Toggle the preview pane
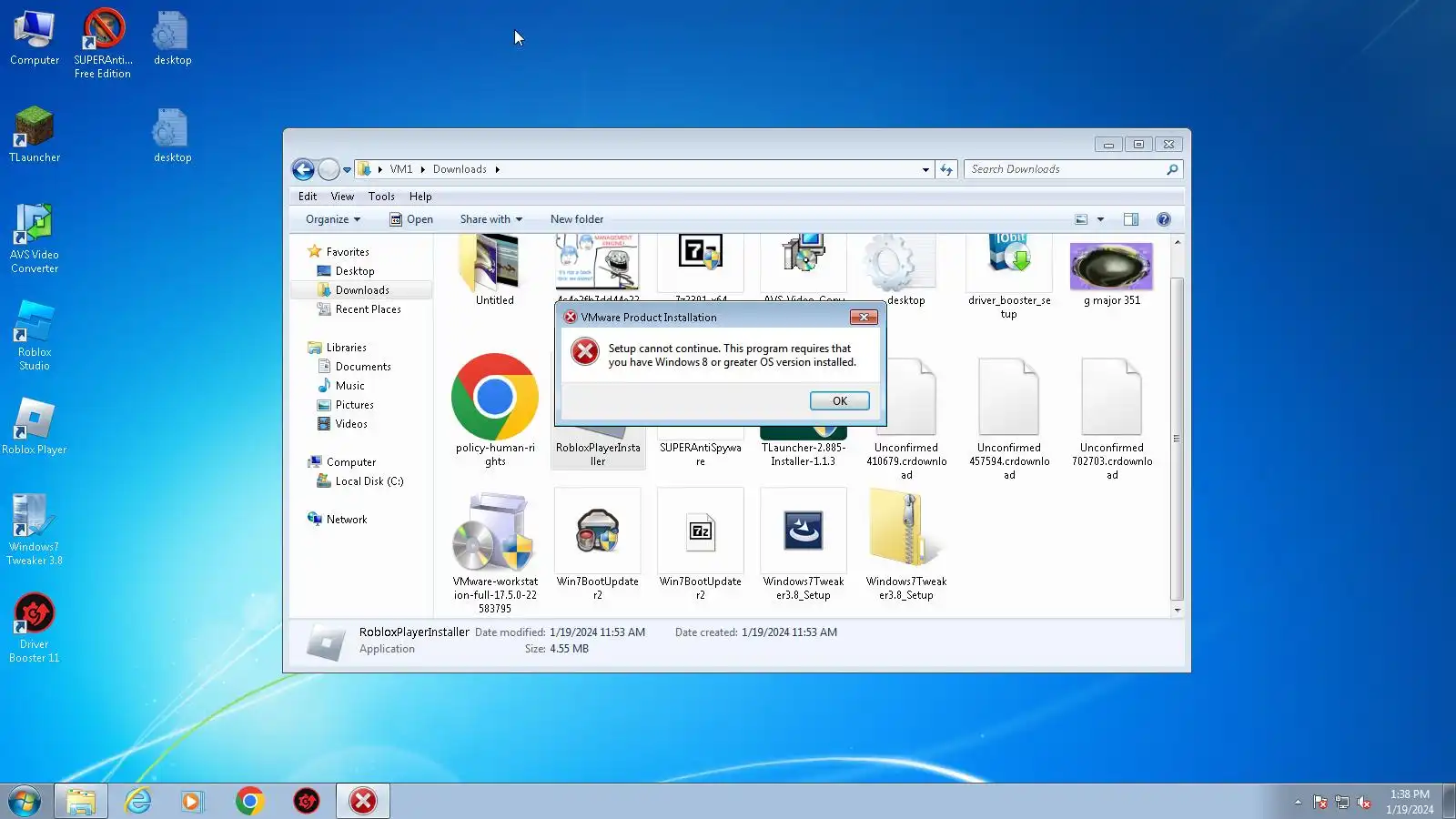This screenshot has width=1456, height=819. 1131,219
